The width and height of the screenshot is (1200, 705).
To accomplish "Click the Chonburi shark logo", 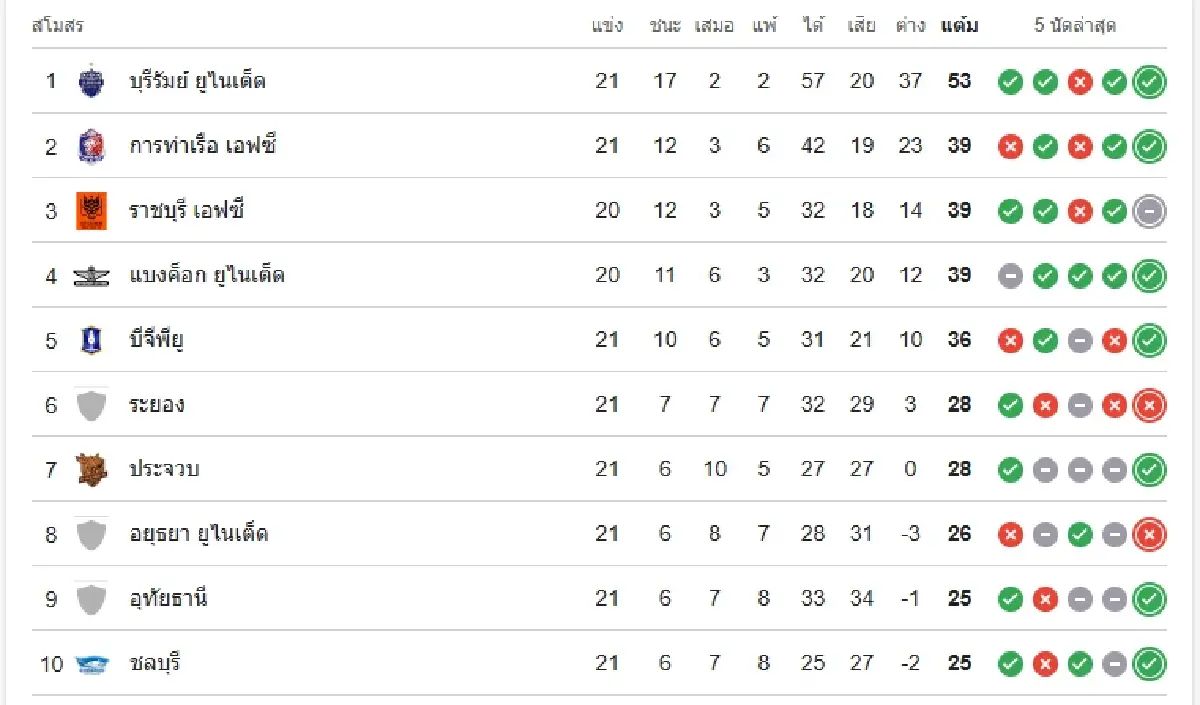I will [x=91, y=664].
